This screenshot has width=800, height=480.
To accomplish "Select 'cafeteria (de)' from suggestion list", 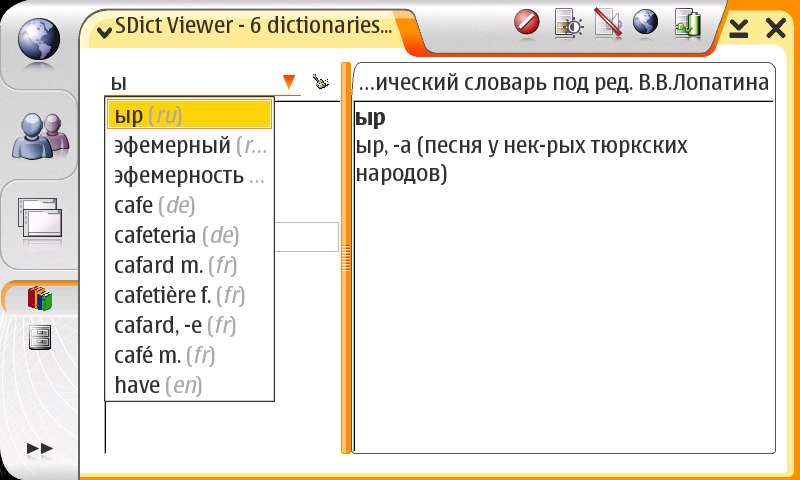I will click(177, 236).
